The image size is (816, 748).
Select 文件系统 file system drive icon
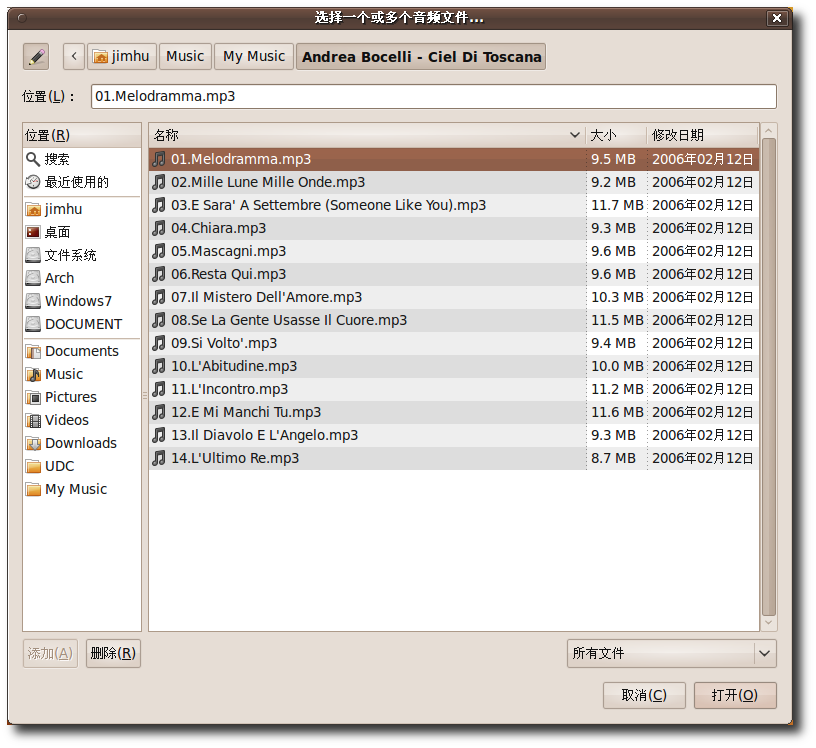coord(33,255)
